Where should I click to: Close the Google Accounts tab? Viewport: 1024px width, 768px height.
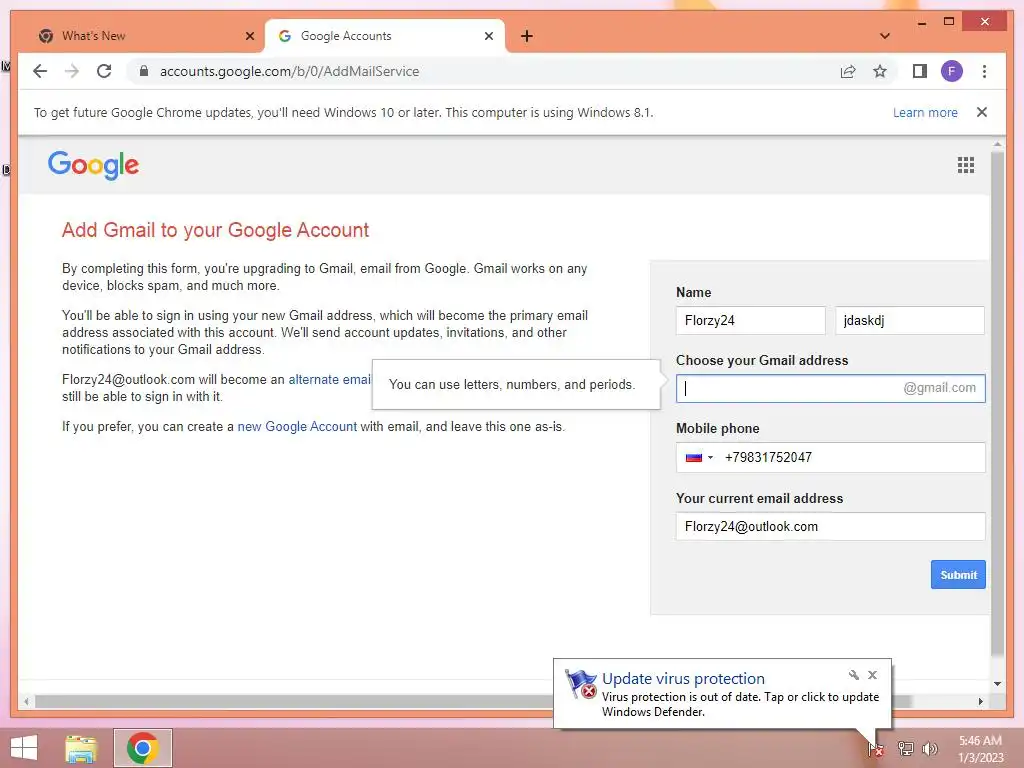point(488,36)
